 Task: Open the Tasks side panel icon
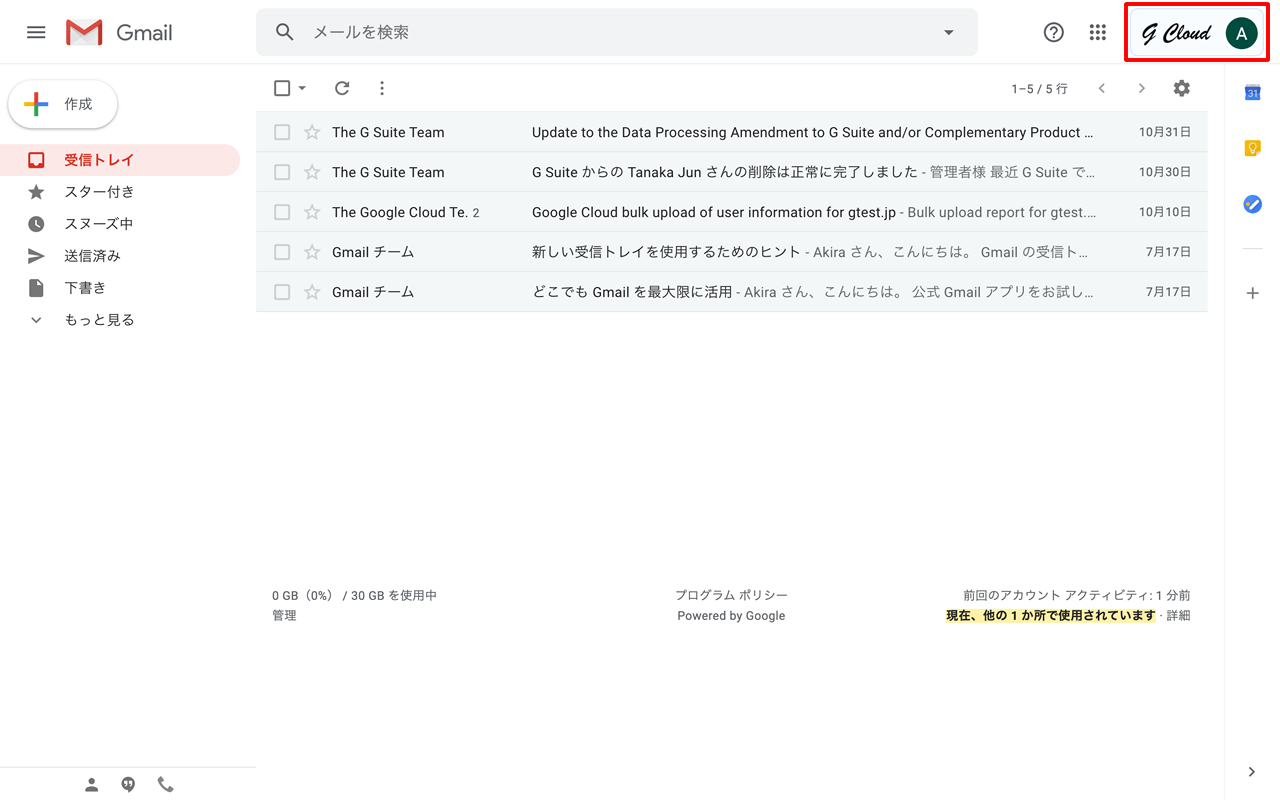coord(1252,204)
